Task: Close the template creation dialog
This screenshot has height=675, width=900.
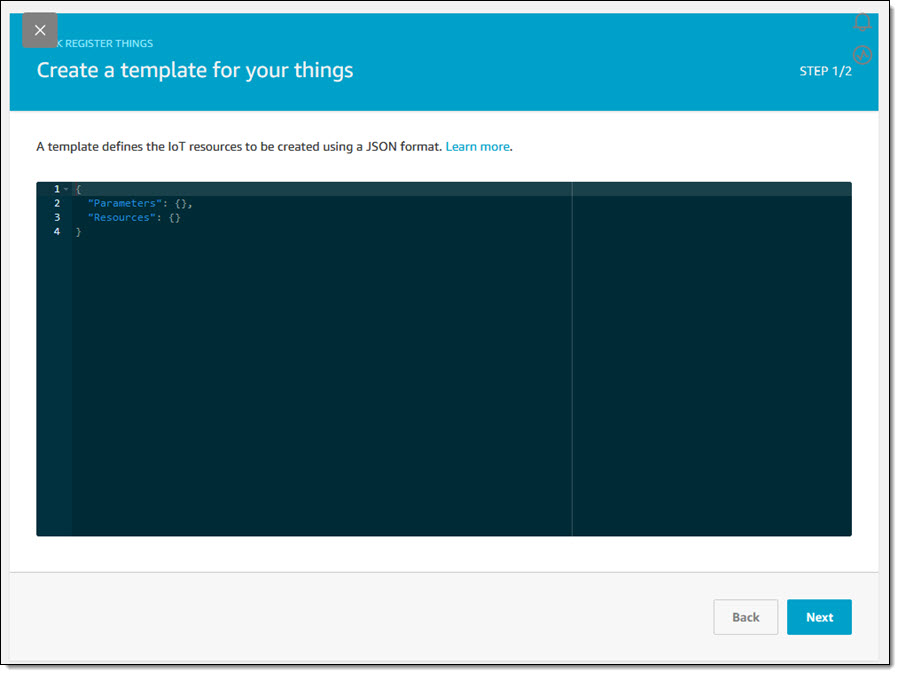Action: click(x=40, y=30)
